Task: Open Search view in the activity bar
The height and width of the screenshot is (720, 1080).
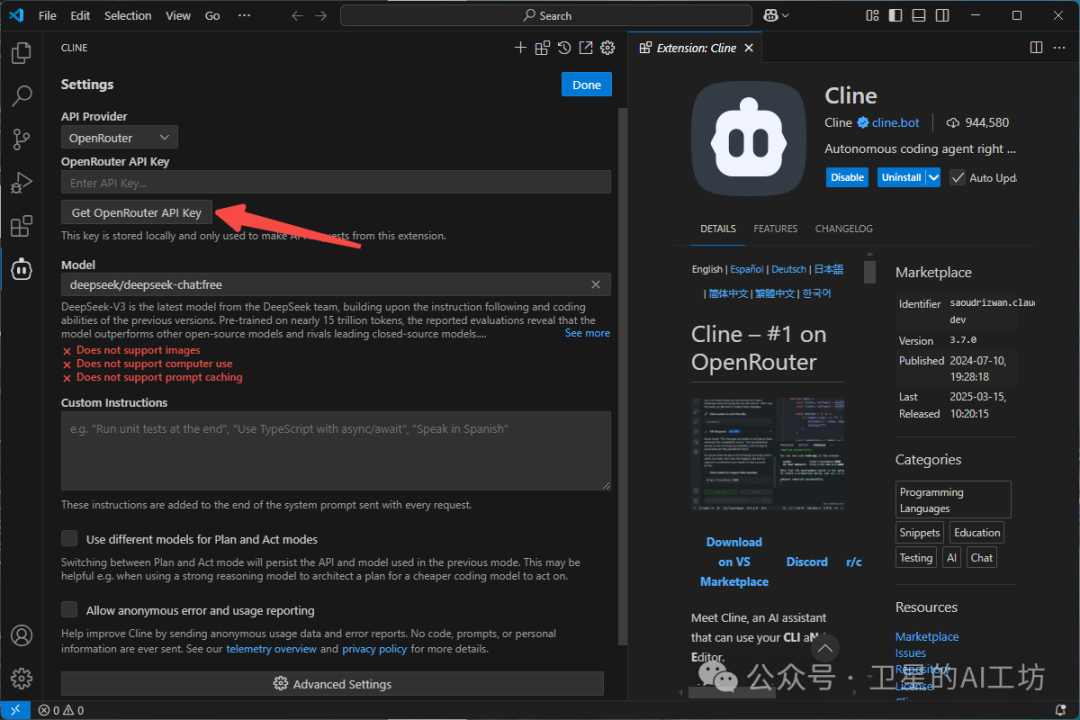Action: click(x=21, y=95)
